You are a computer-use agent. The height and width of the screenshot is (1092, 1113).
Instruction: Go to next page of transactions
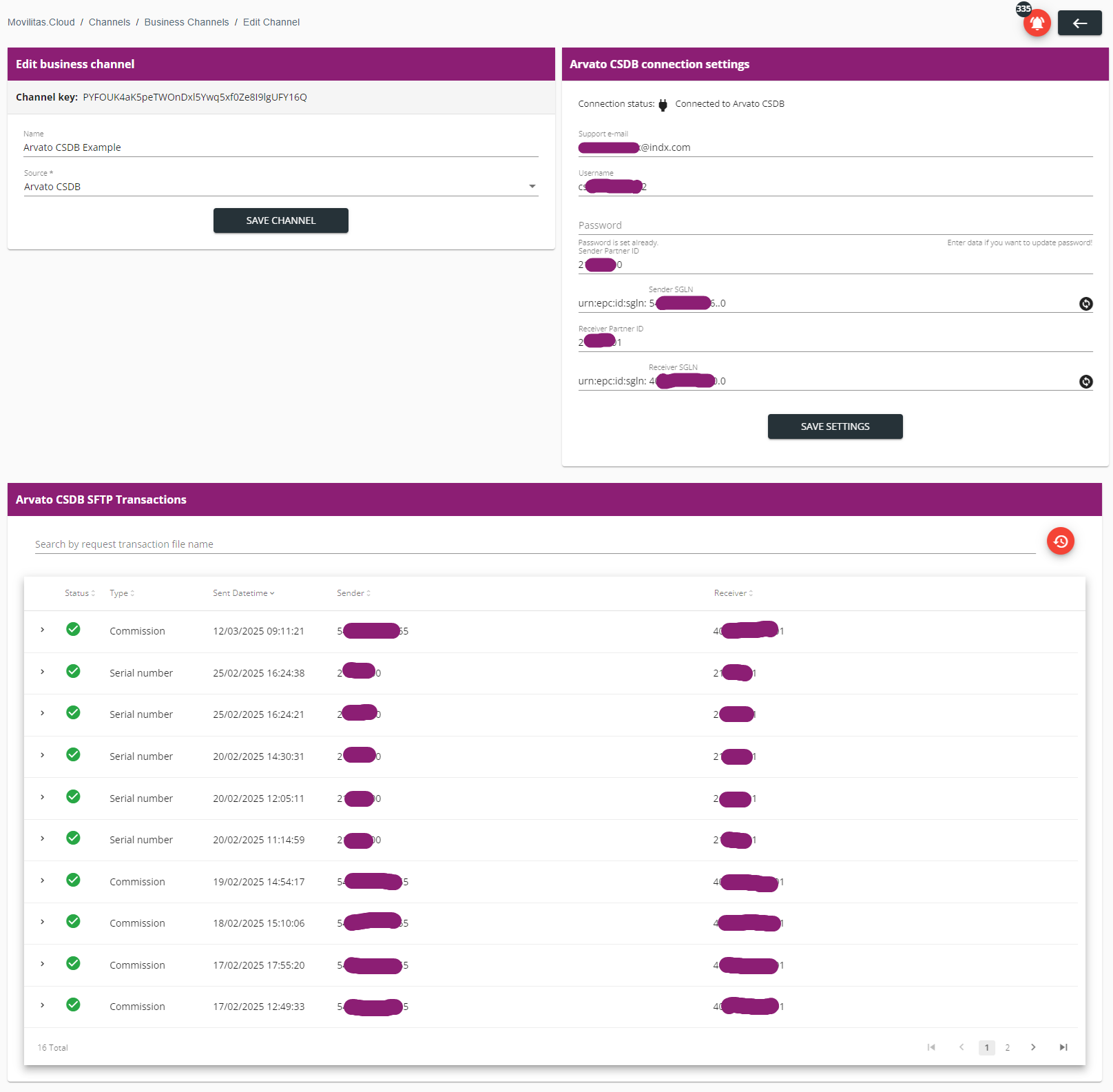tap(1033, 1047)
